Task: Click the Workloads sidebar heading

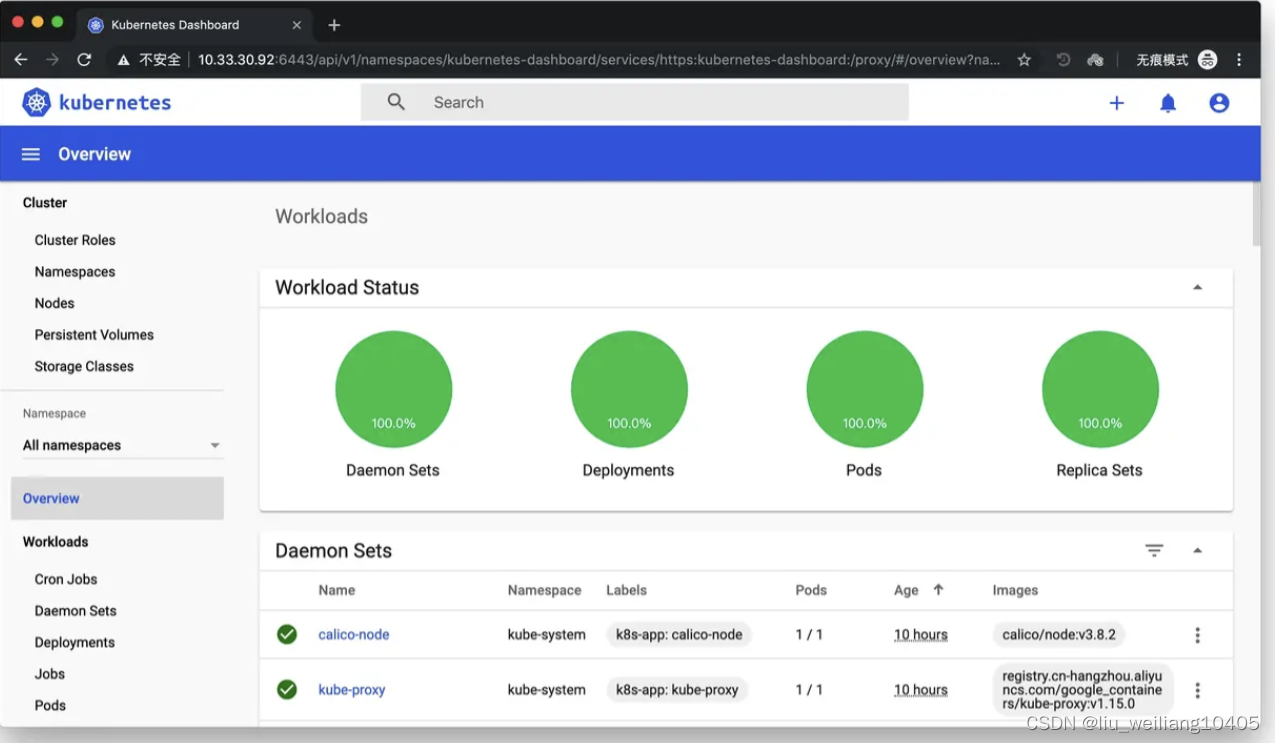Action: pyautogui.click(x=56, y=541)
